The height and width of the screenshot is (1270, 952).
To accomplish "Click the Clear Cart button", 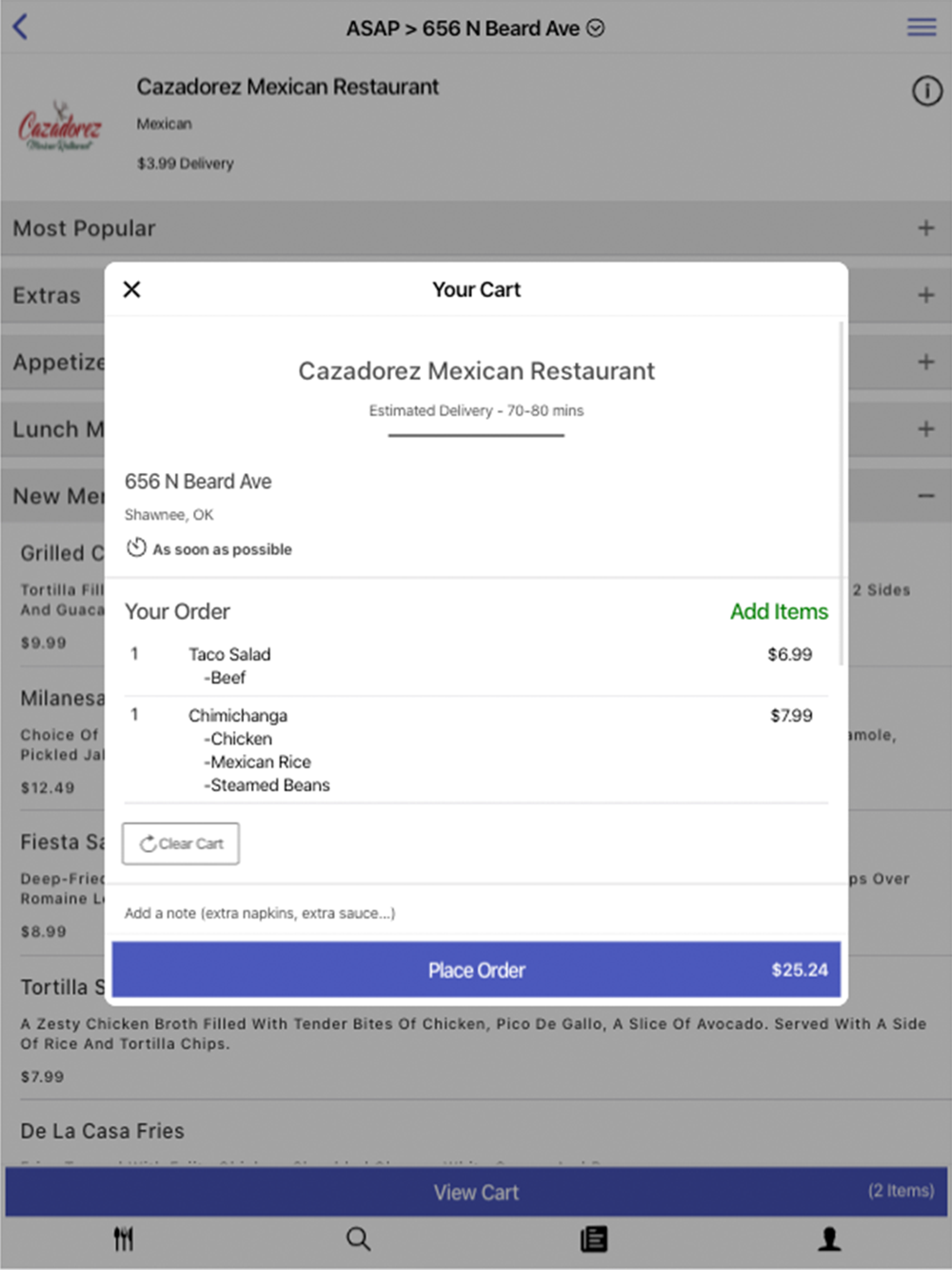I will click(x=181, y=843).
